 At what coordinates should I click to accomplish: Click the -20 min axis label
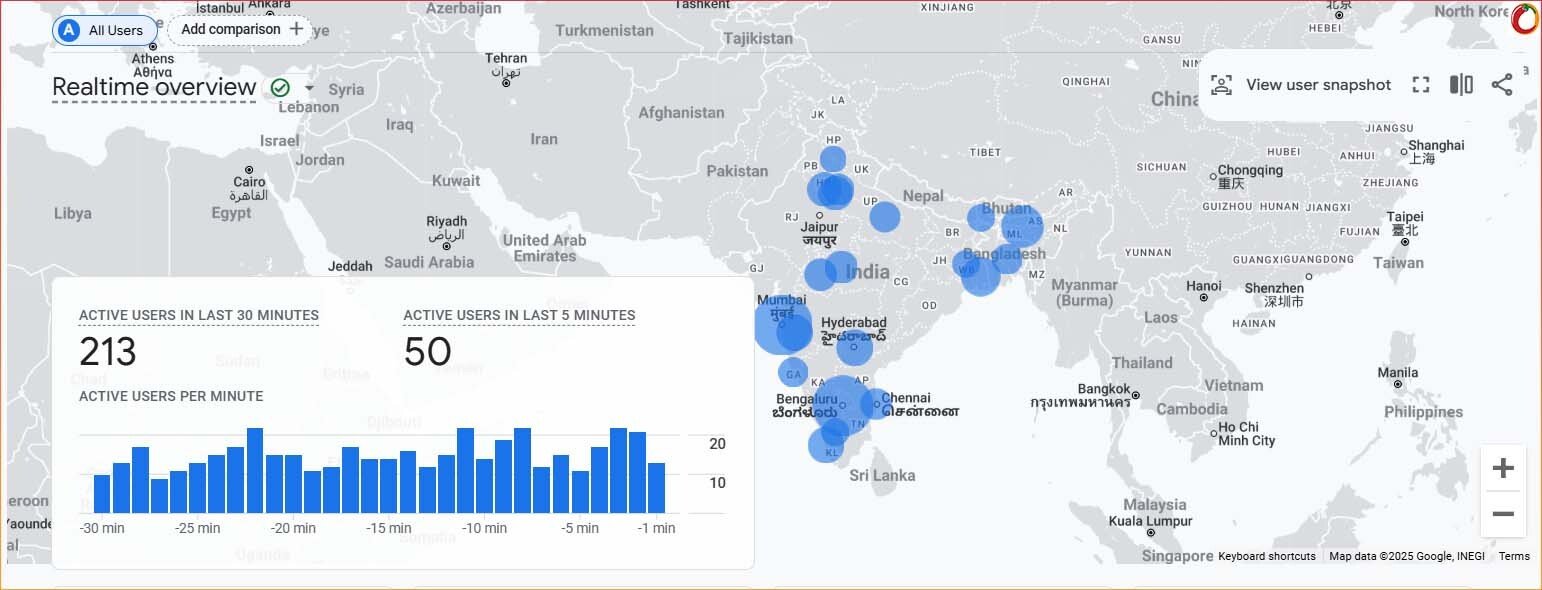pos(292,528)
